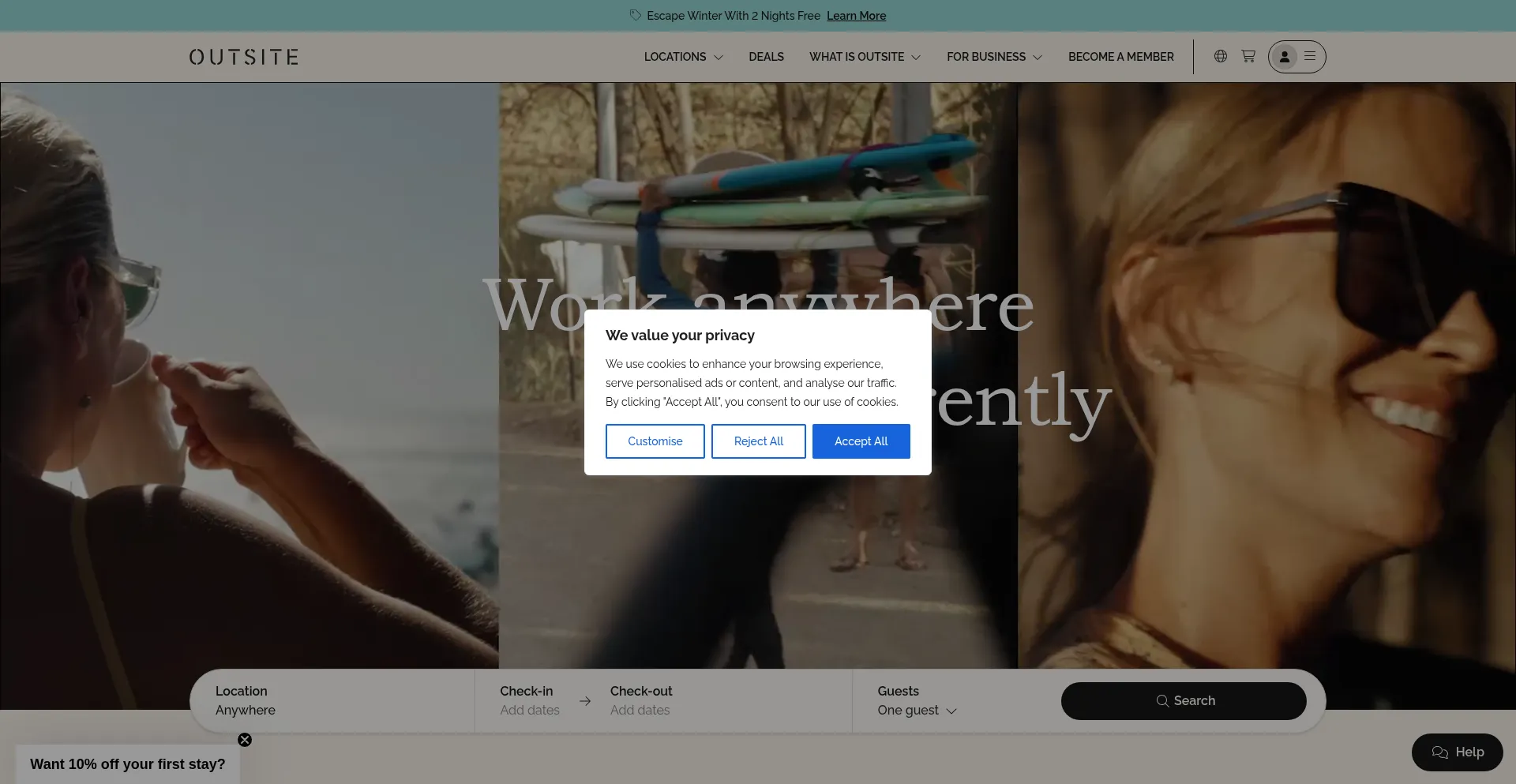Click the promo tag icon in banner
The width and height of the screenshot is (1516, 784).
pos(636,16)
